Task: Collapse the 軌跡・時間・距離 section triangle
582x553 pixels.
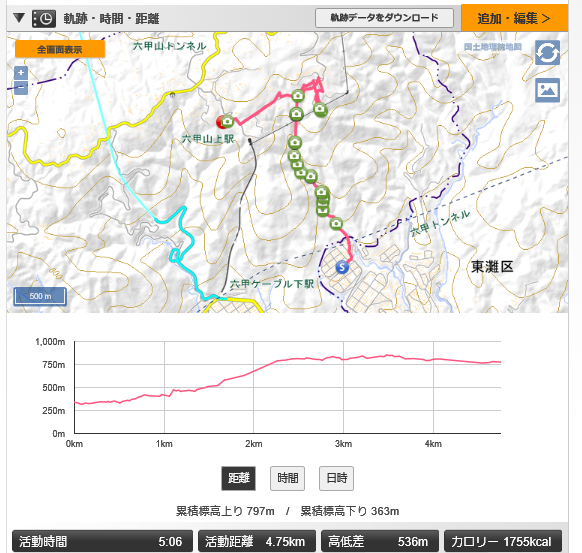Action: tap(19, 18)
